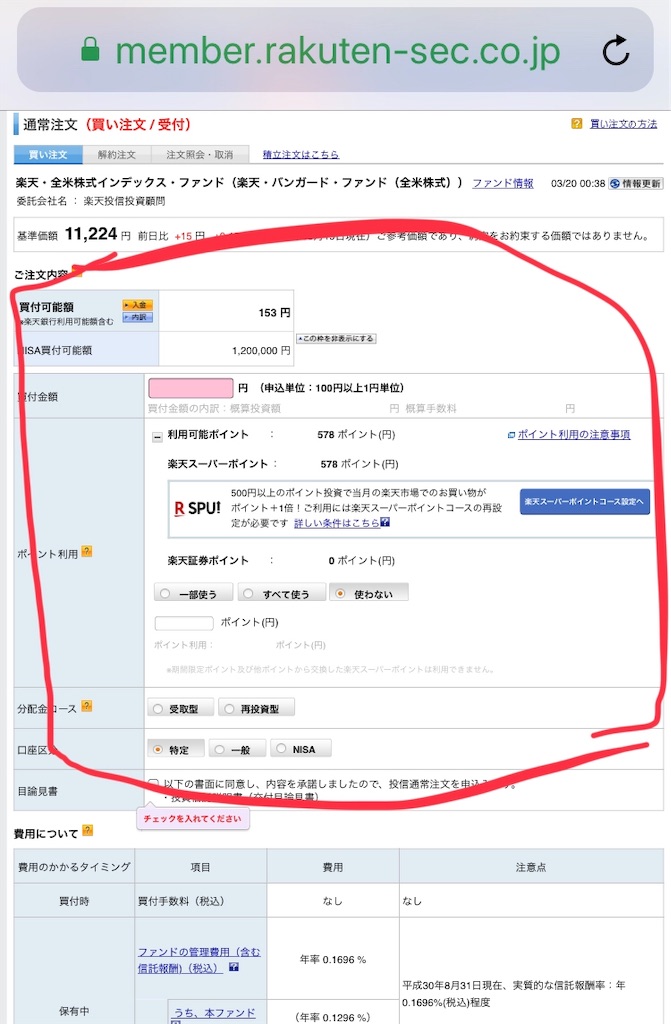Click 楽天スーパーポイントコース設定へ button
The height and width of the screenshot is (1024, 671).
click(584, 502)
